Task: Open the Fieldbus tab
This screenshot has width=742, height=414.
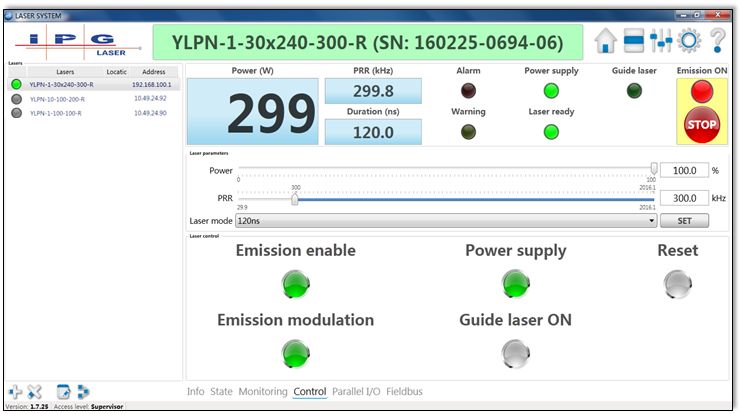Action: [x=404, y=391]
